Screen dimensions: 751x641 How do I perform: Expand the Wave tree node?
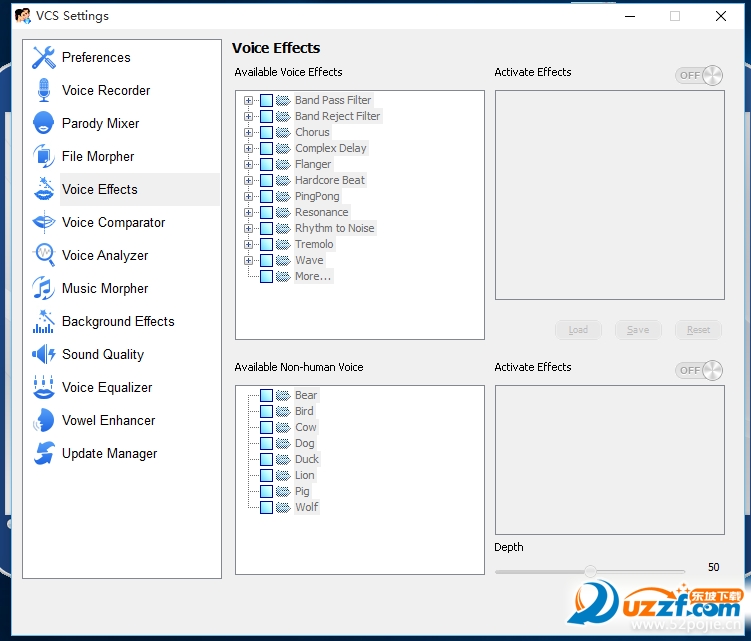coord(248,261)
